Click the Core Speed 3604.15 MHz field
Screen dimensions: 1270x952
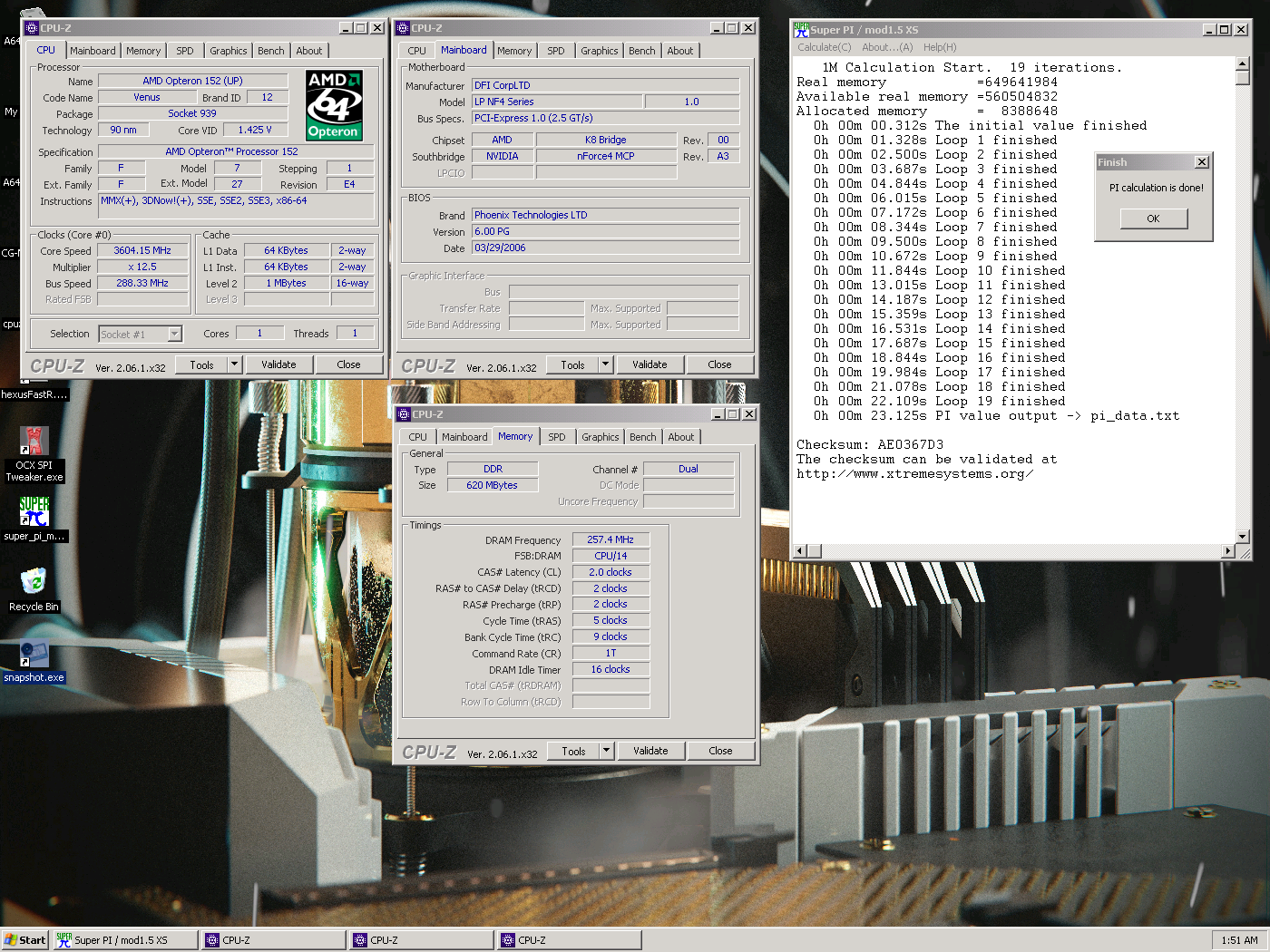[142, 250]
